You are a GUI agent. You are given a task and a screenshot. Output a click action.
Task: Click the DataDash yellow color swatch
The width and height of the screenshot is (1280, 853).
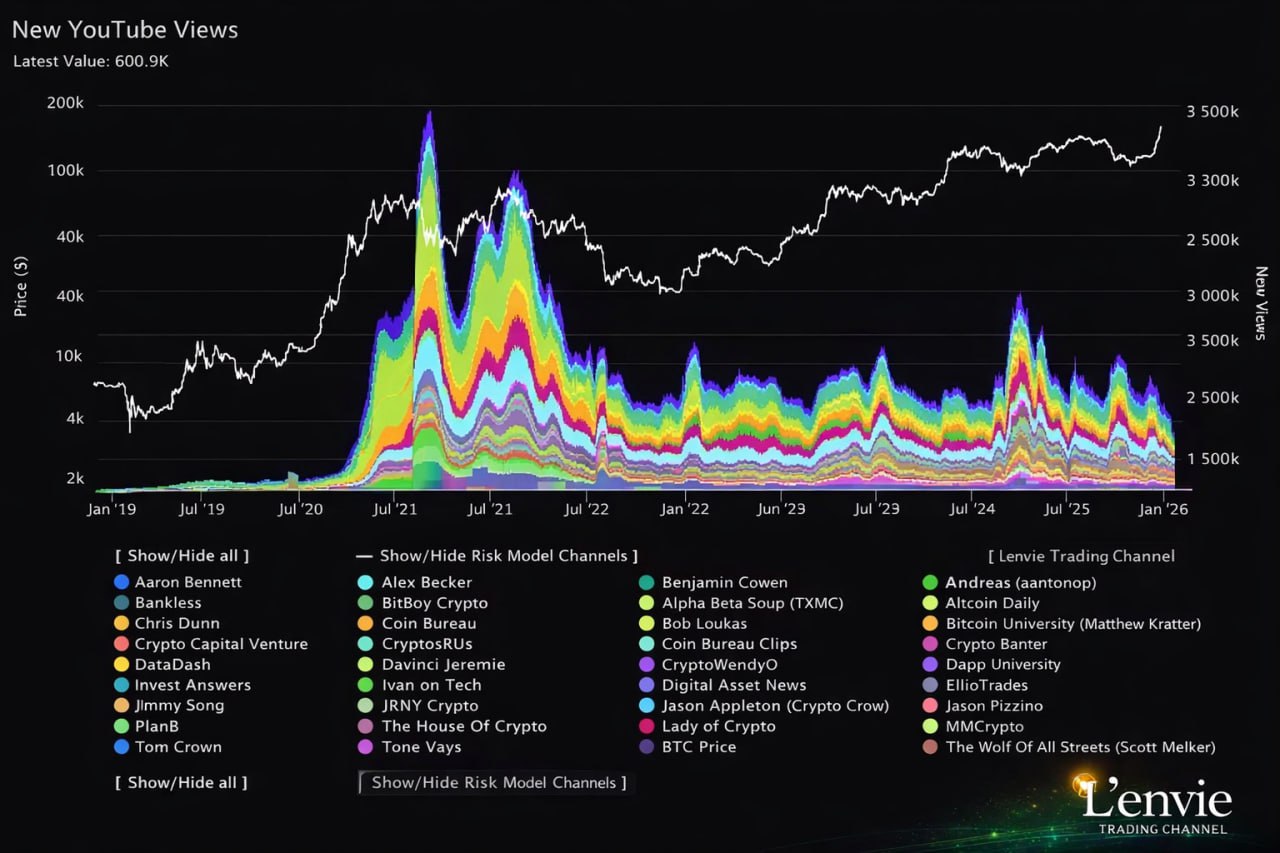[122, 665]
